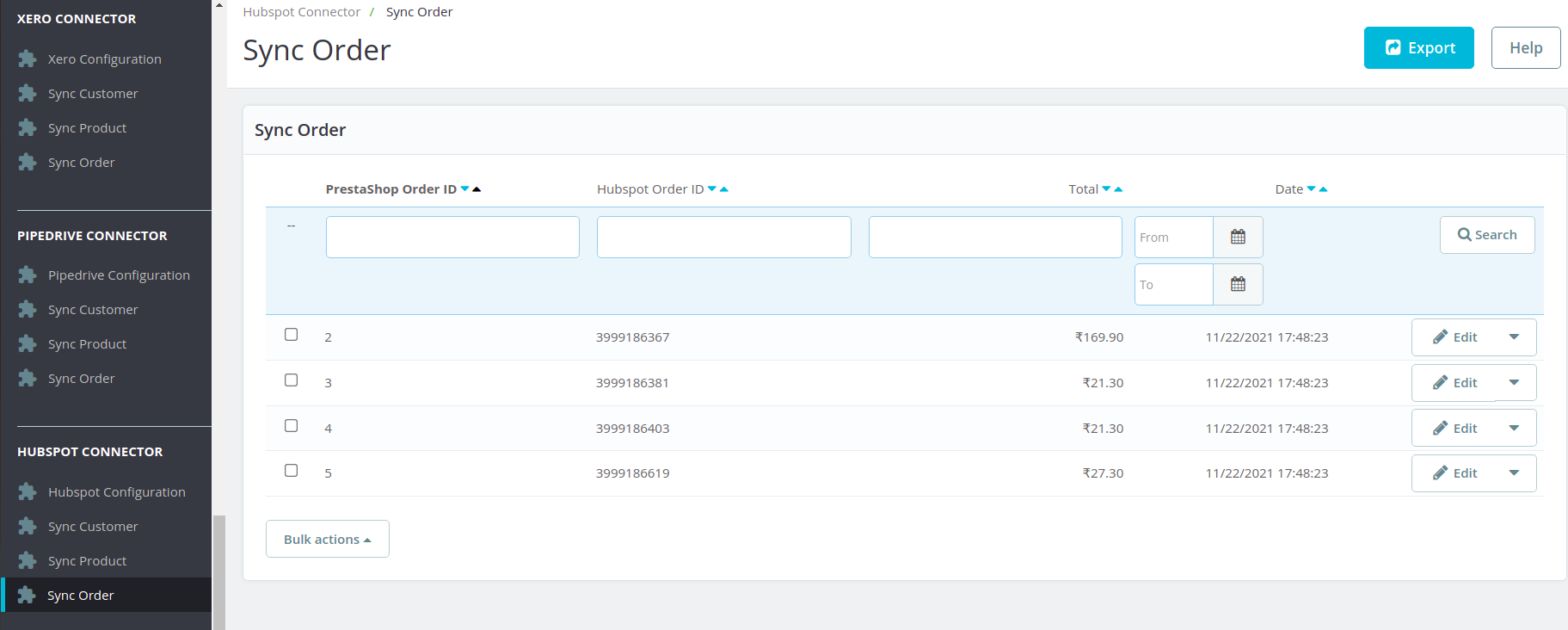Screen dimensions: 1568x630
Task: Click the Help button
Action: click(x=1526, y=47)
